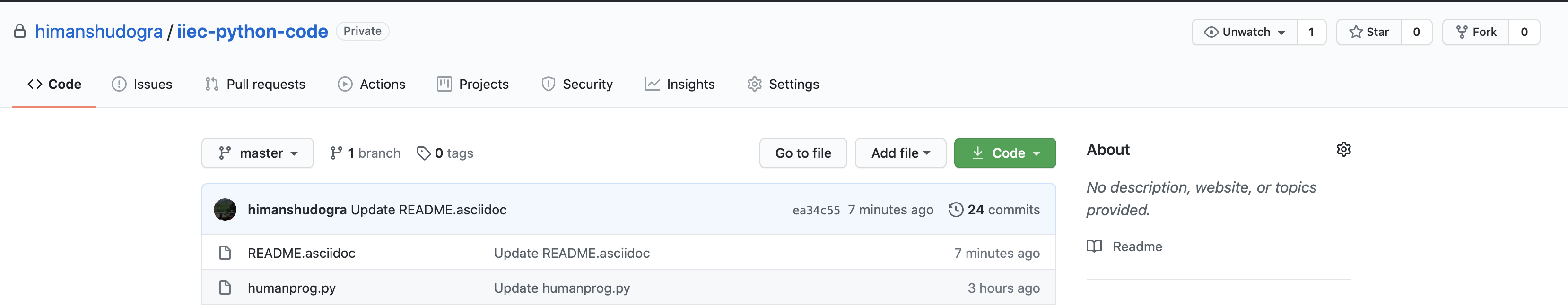Open the Pull requests tab
Image resolution: width=1568 pixels, height=305 pixels.
point(255,85)
